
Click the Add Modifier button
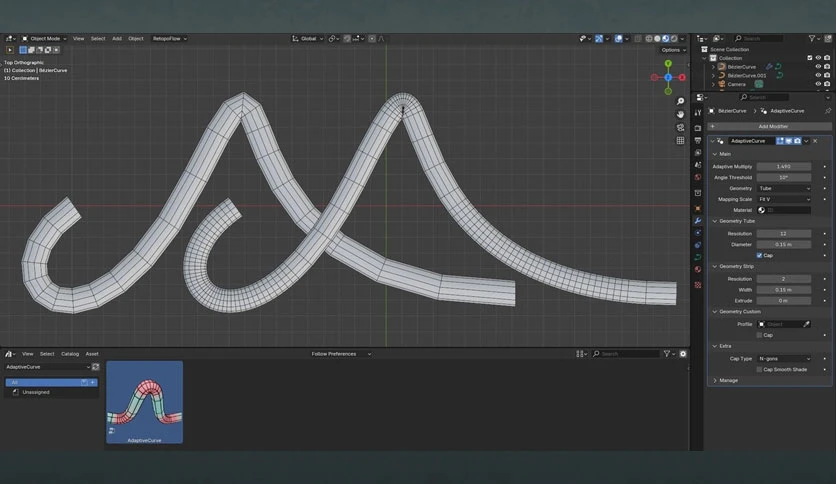point(769,126)
